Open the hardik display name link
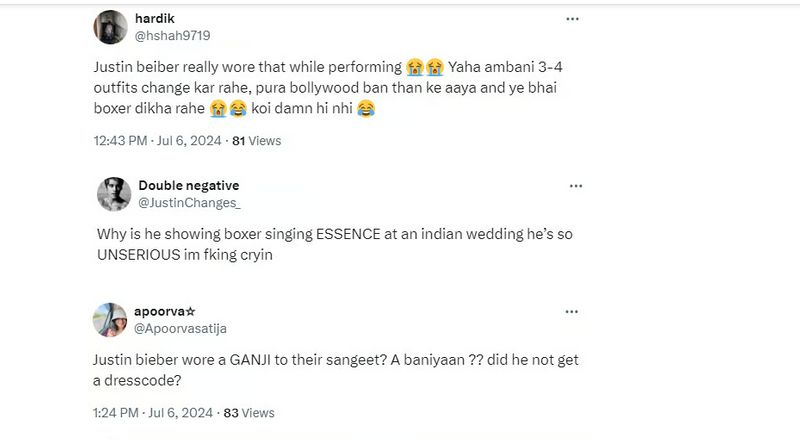Viewport: 800px width, 439px height. click(153, 19)
